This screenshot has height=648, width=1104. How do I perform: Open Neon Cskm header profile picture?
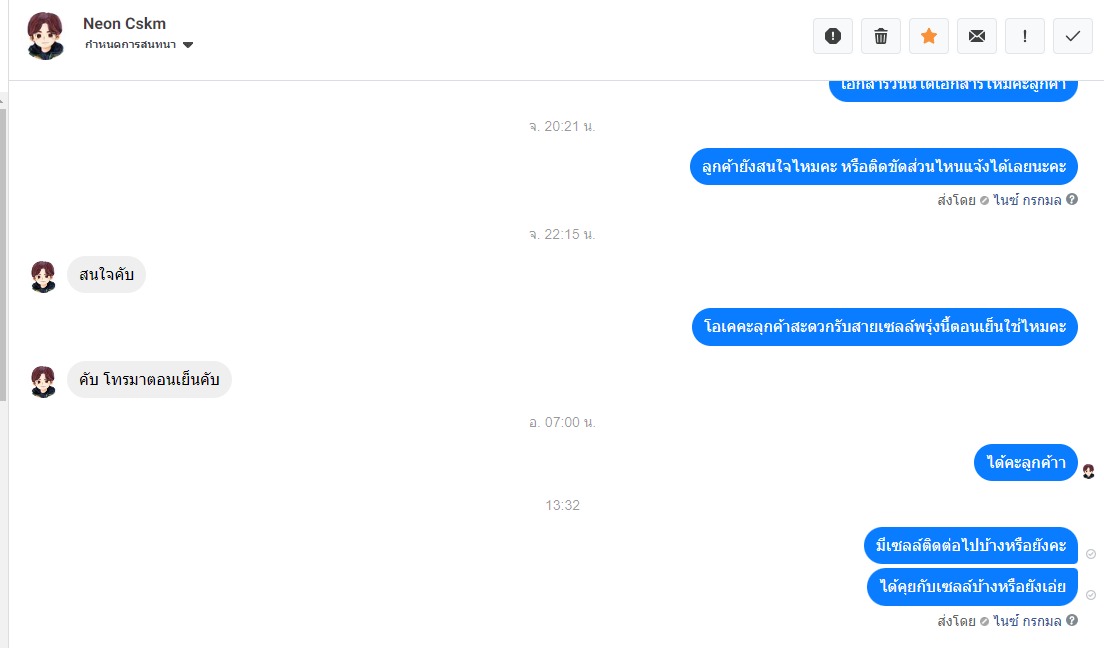(46, 36)
